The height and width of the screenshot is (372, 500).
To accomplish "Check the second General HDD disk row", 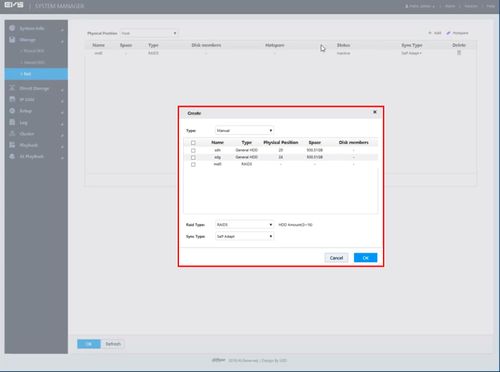I will click(193, 157).
